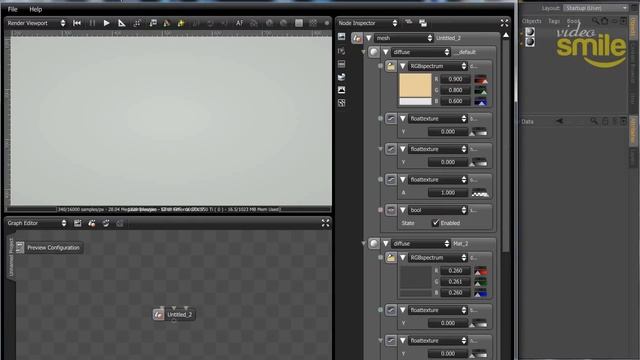
Task: Collapse the bool node triangle
Action: (402, 210)
